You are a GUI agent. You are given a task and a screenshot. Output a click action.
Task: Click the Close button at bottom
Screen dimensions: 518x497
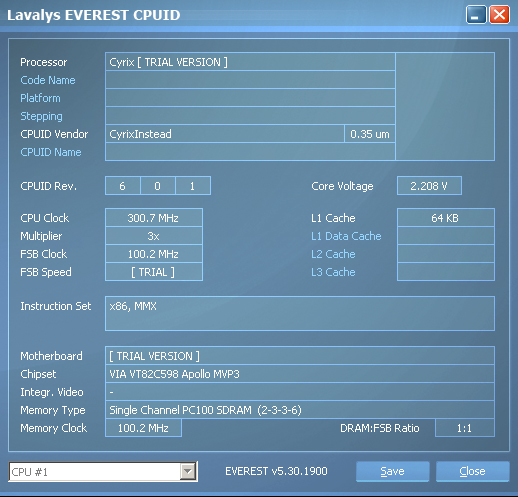[x=472, y=471]
